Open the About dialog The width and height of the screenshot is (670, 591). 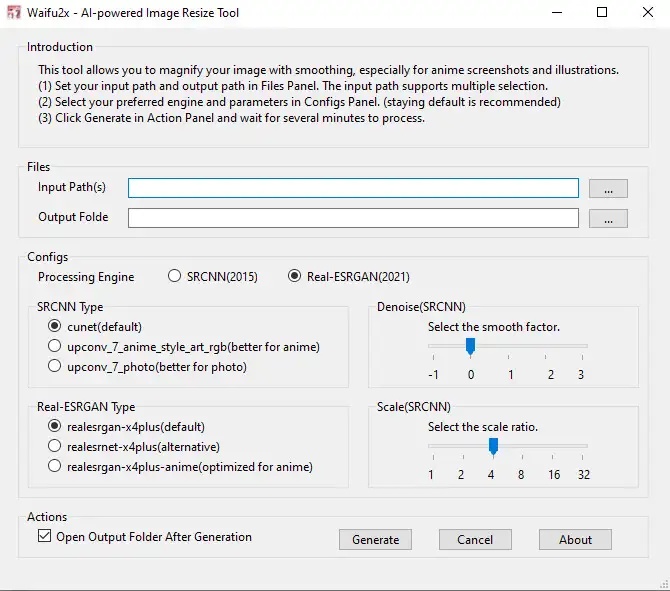click(575, 540)
